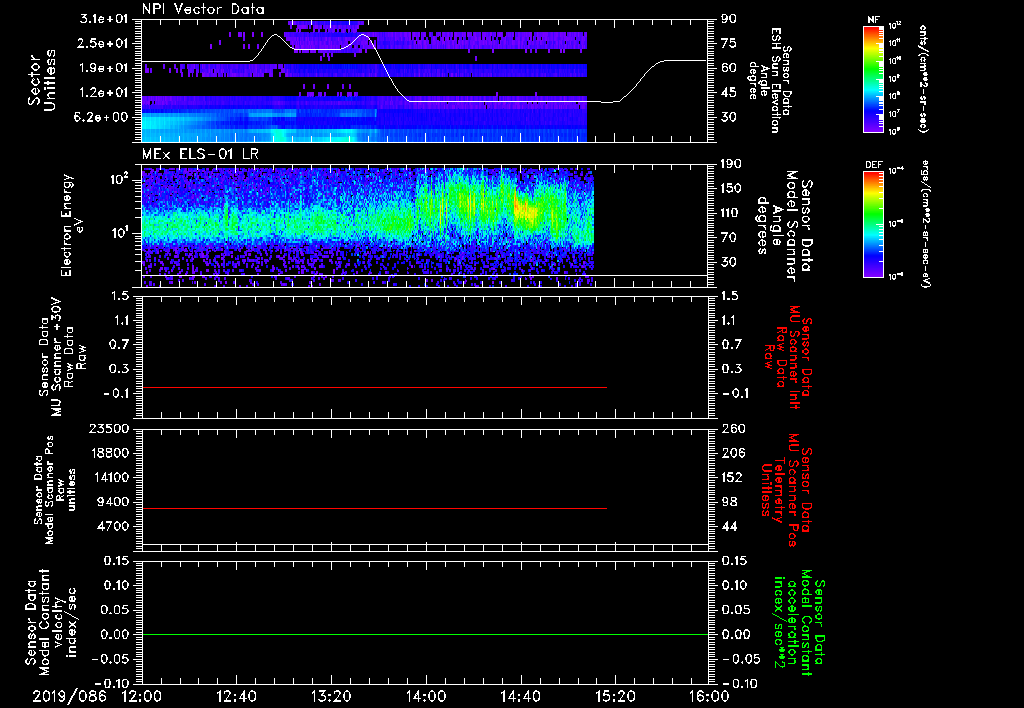Click the '2019/086' date label
Image resolution: width=1024 pixels, height=708 pixels.
pos(69,696)
